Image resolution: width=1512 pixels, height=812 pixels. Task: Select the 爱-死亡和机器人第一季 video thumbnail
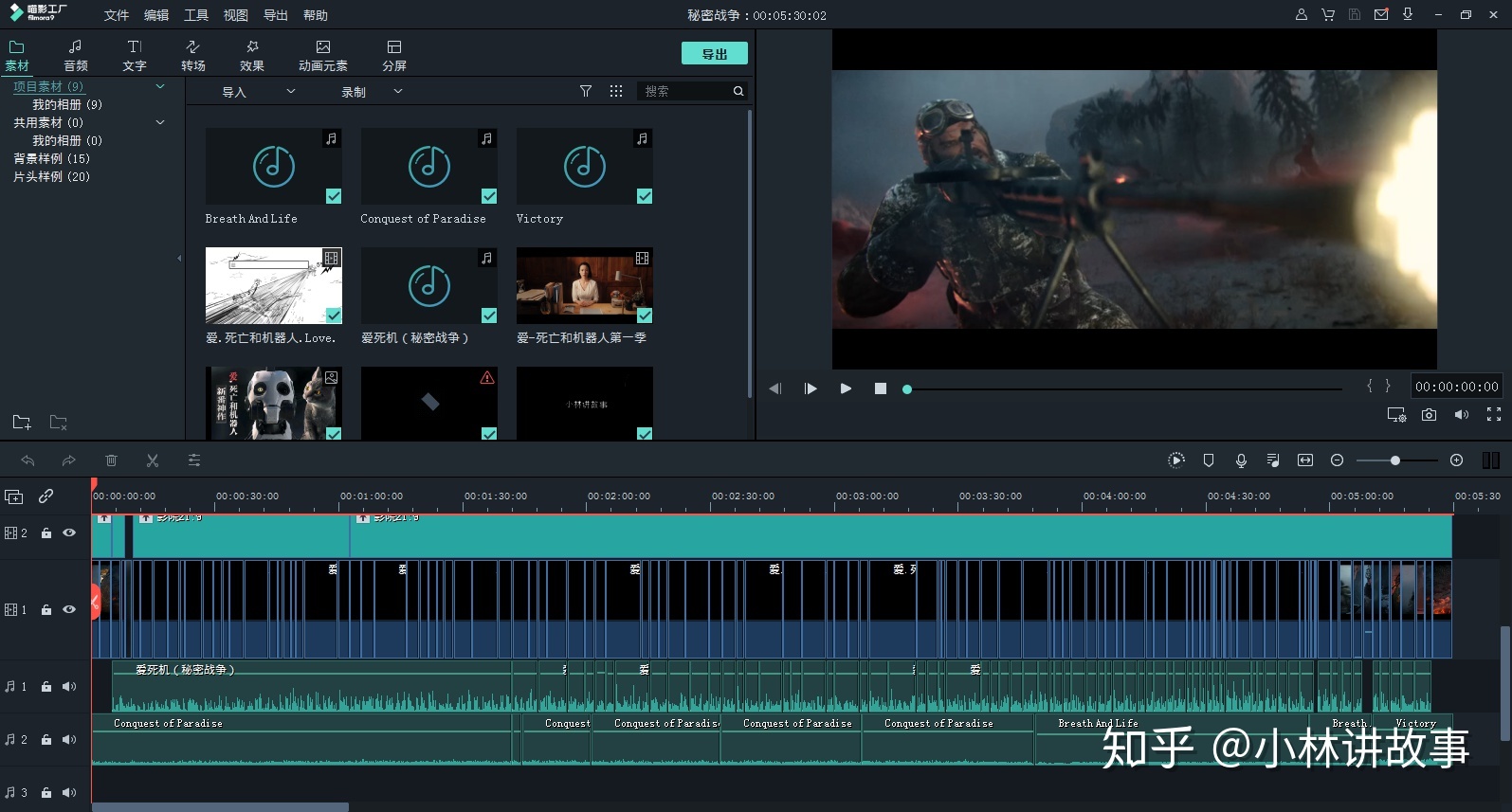(x=585, y=286)
